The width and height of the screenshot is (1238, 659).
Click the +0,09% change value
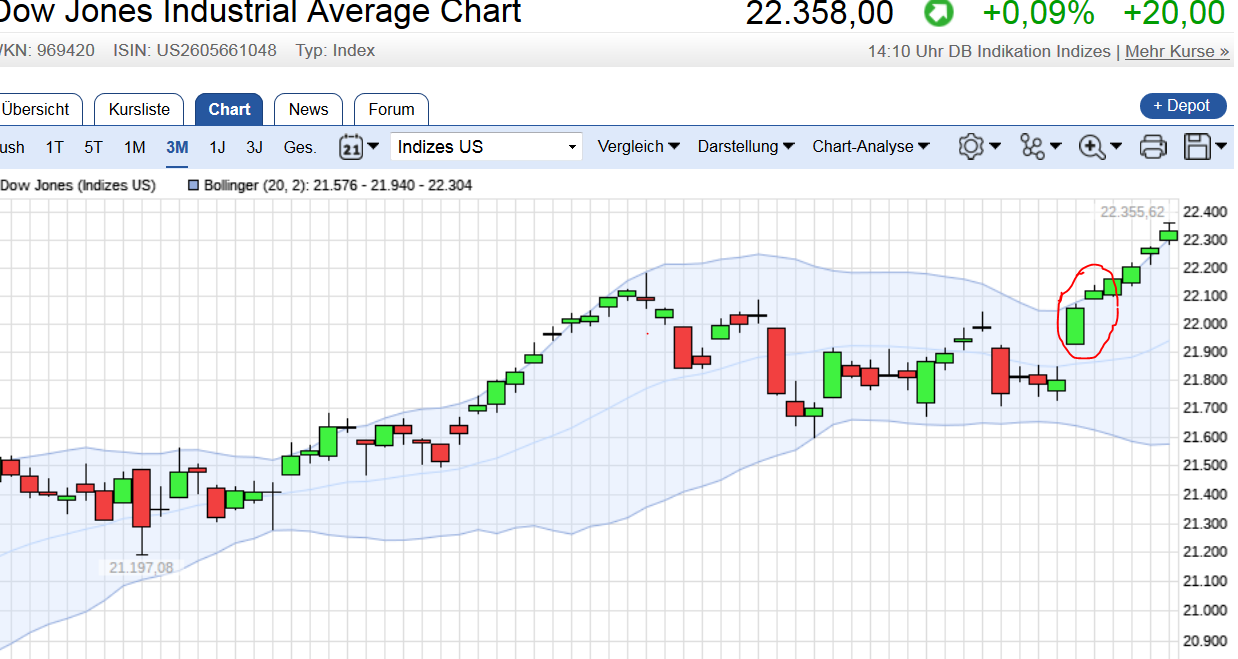tap(1039, 13)
